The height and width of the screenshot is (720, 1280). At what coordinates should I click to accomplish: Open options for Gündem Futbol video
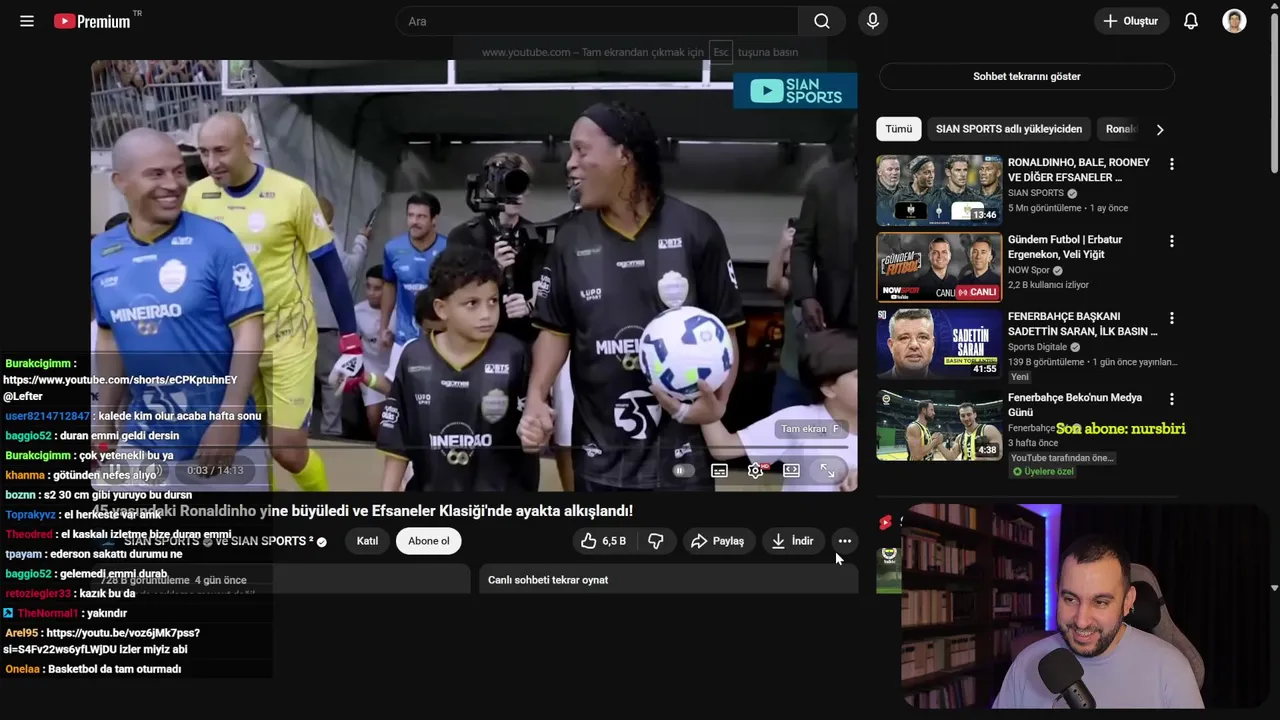(x=1171, y=241)
